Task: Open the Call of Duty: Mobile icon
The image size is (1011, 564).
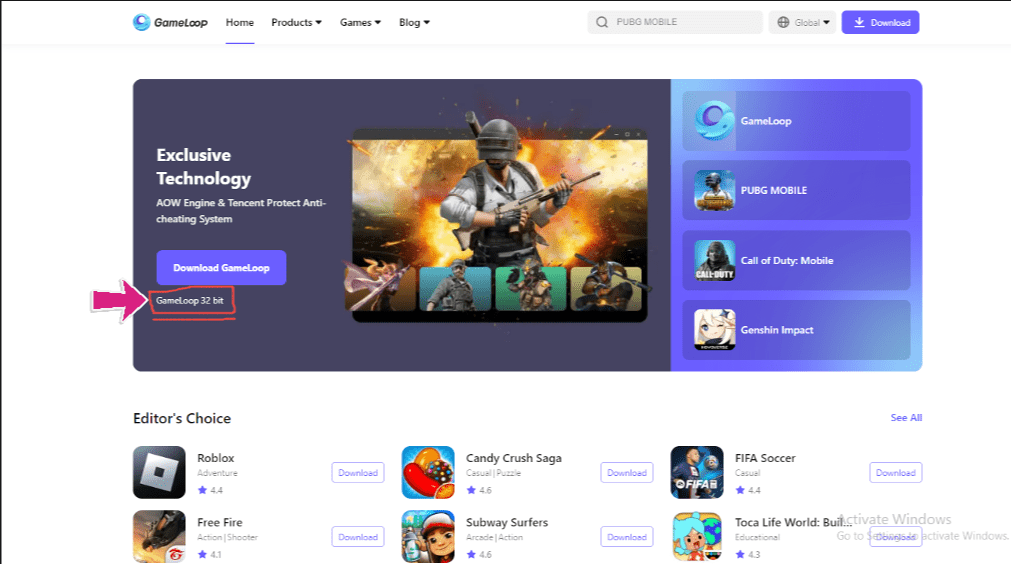Action: pos(714,260)
